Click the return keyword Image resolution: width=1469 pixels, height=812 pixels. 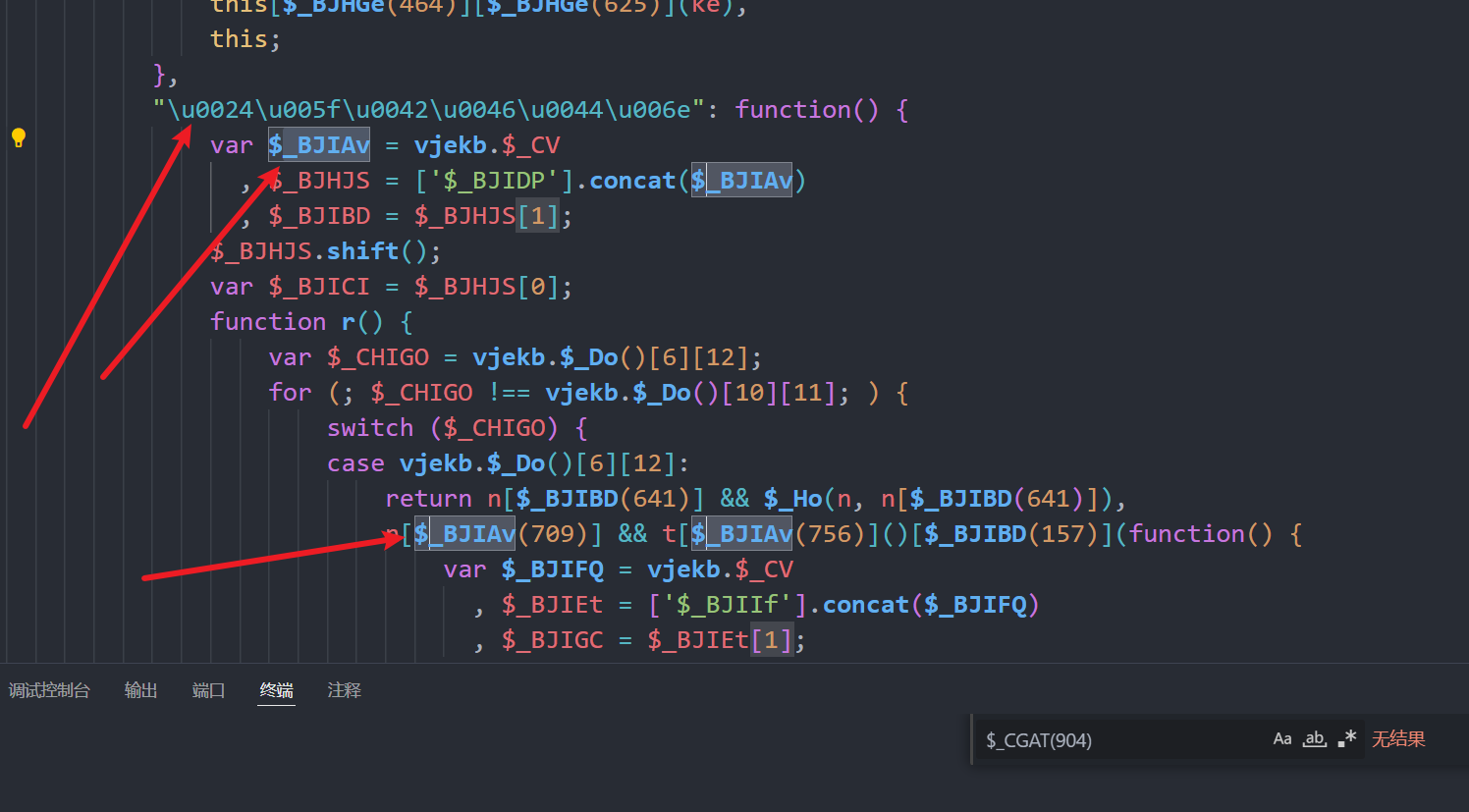(x=428, y=499)
